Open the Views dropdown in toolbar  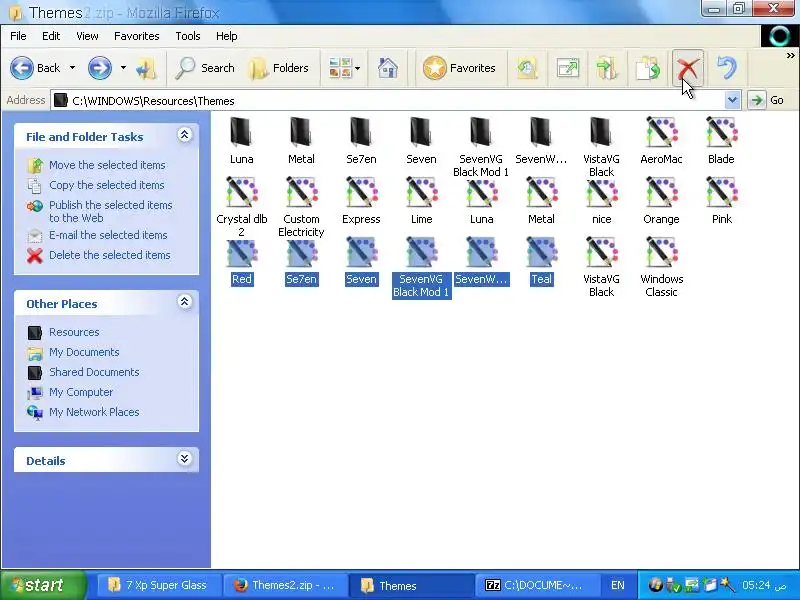point(344,68)
